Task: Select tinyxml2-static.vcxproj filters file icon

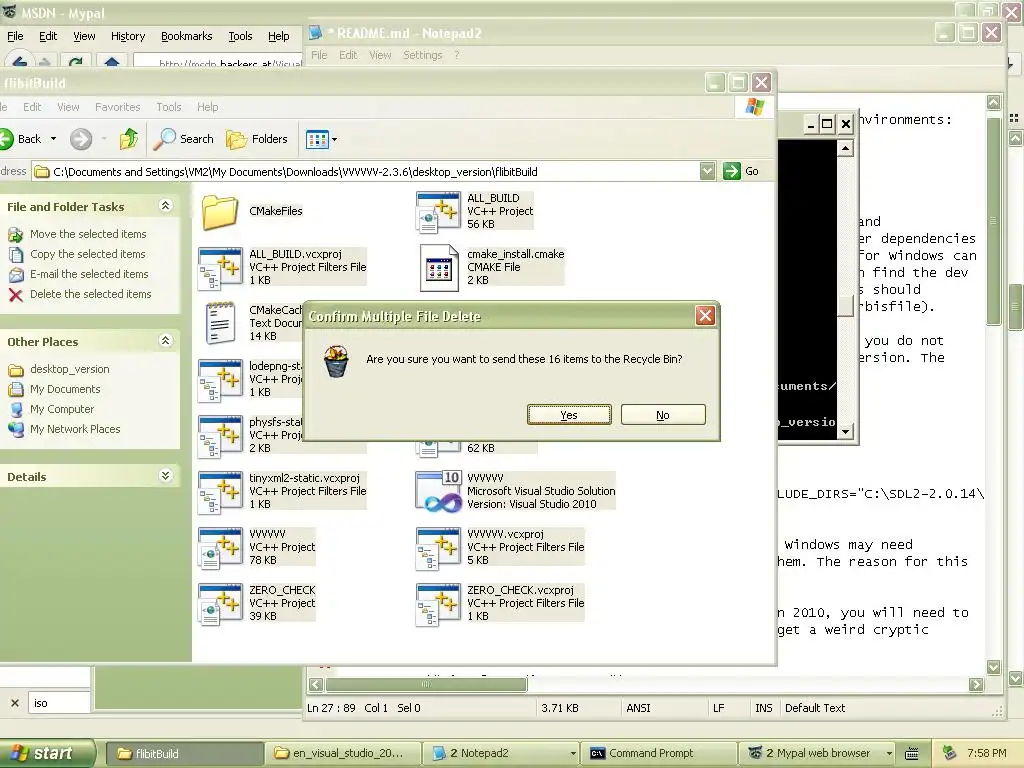Action: (220, 492)
